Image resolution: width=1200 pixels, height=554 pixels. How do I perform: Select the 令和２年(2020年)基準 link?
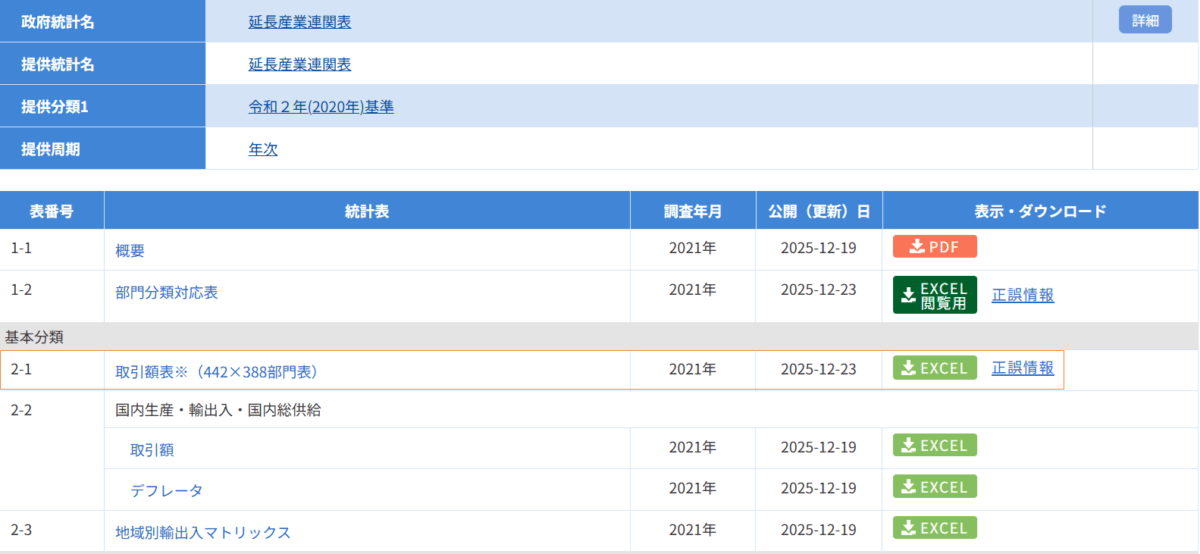coord(320,107)
